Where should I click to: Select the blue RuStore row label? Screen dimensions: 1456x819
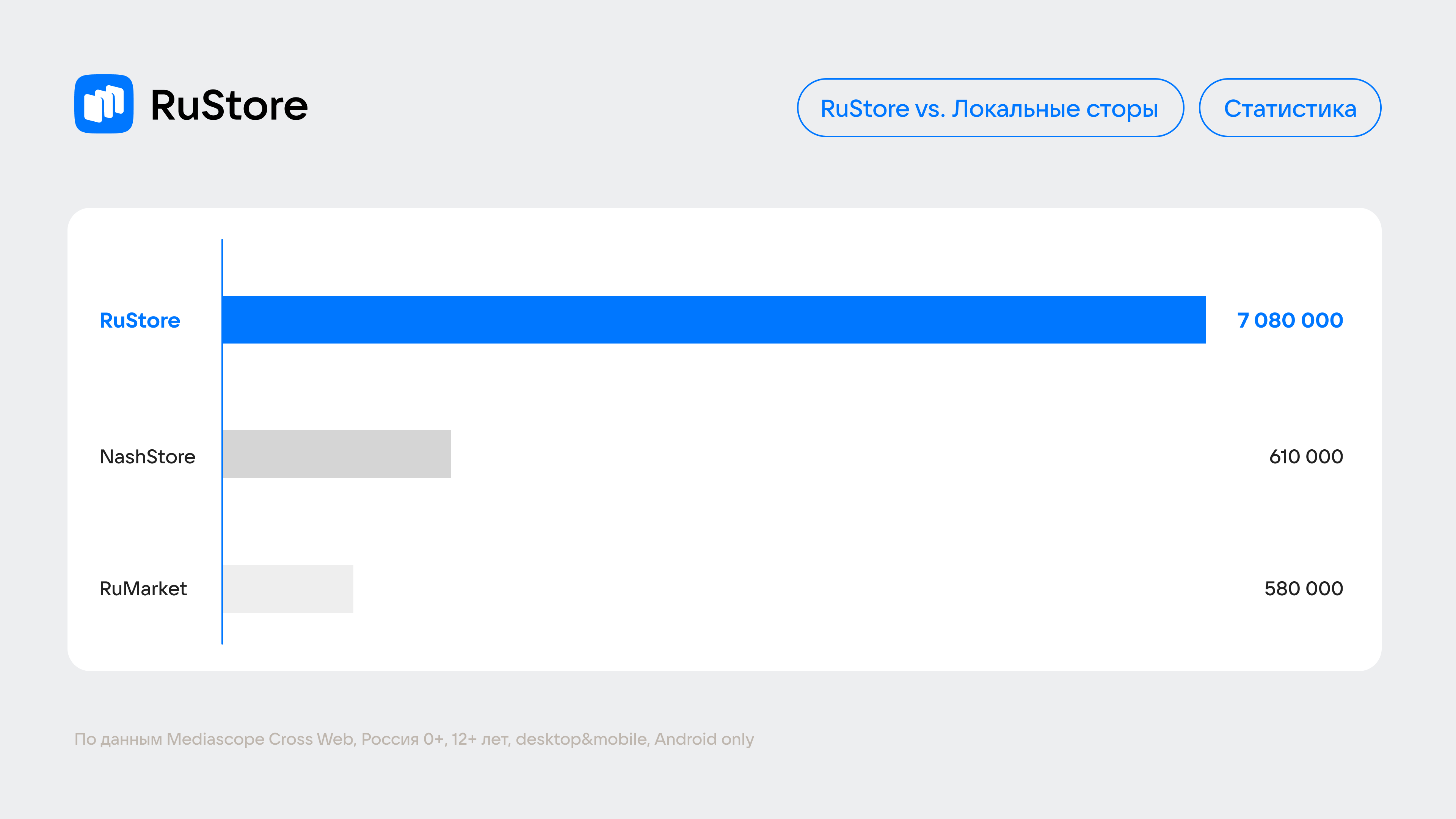(x=140, y=320)
